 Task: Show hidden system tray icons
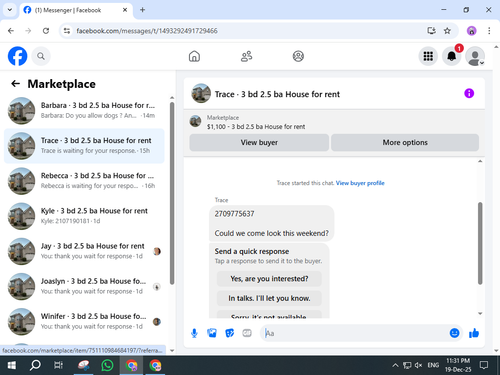pyautogui.click(x=395, y=365)
